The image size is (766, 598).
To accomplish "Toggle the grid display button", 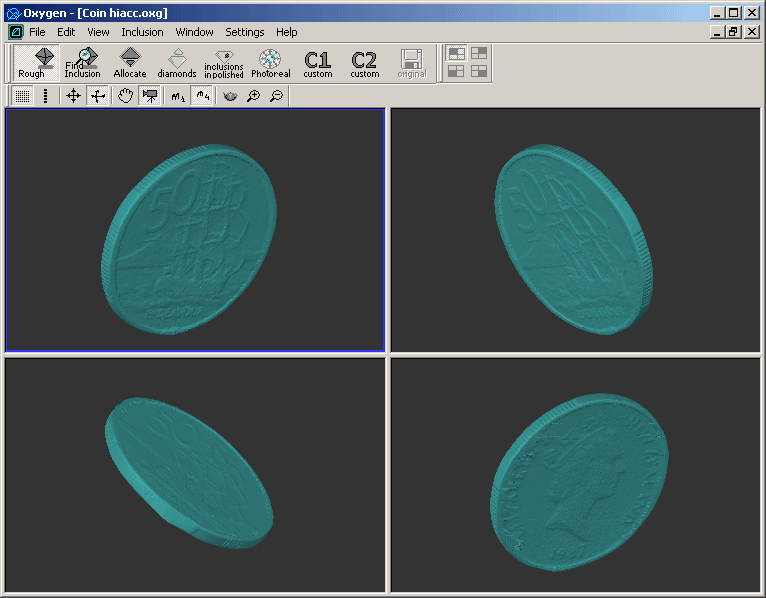I will tap(21, 96).
